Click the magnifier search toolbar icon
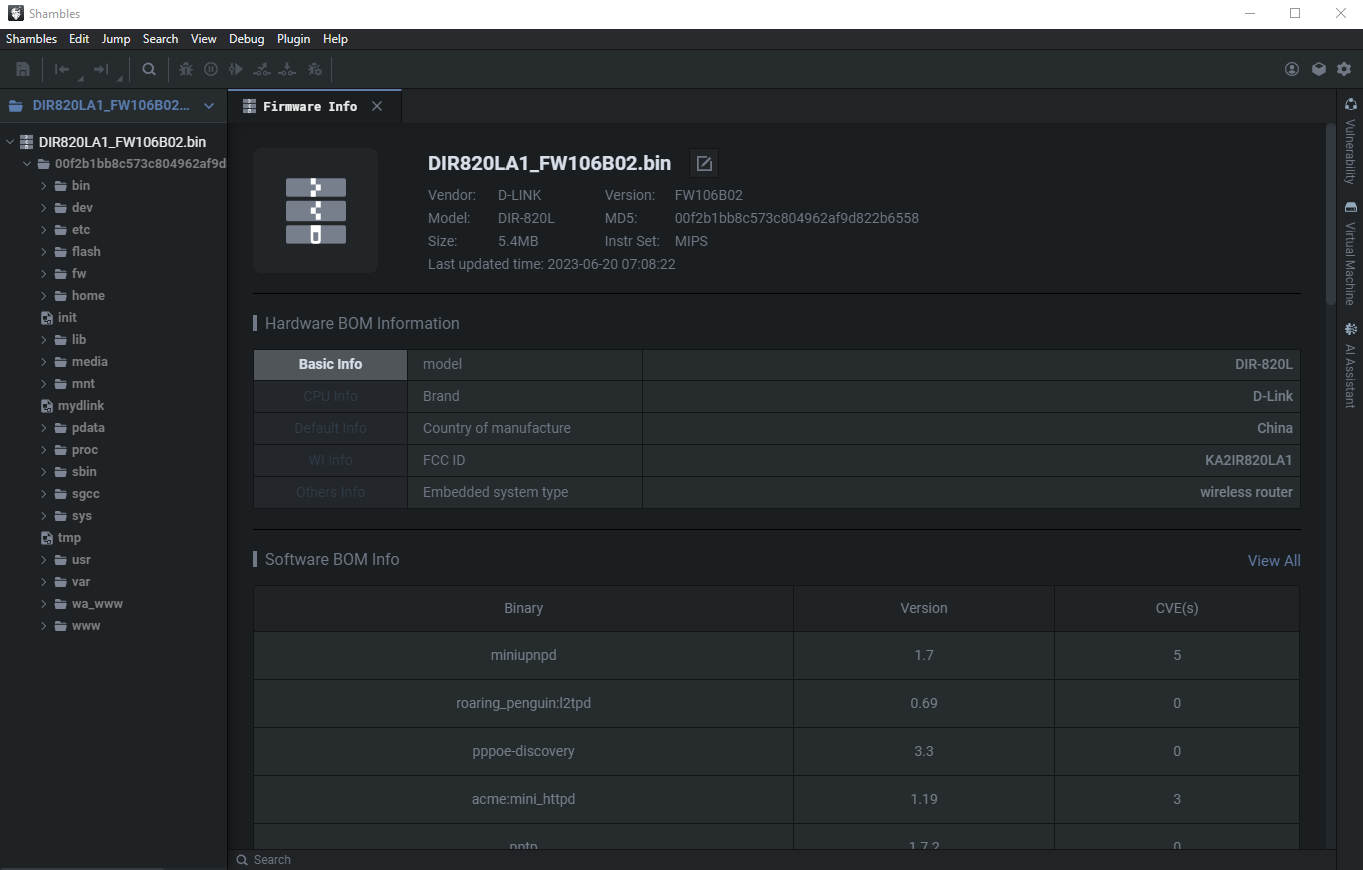Screen dimensions: 1363x870 click(x=149, y=69)
